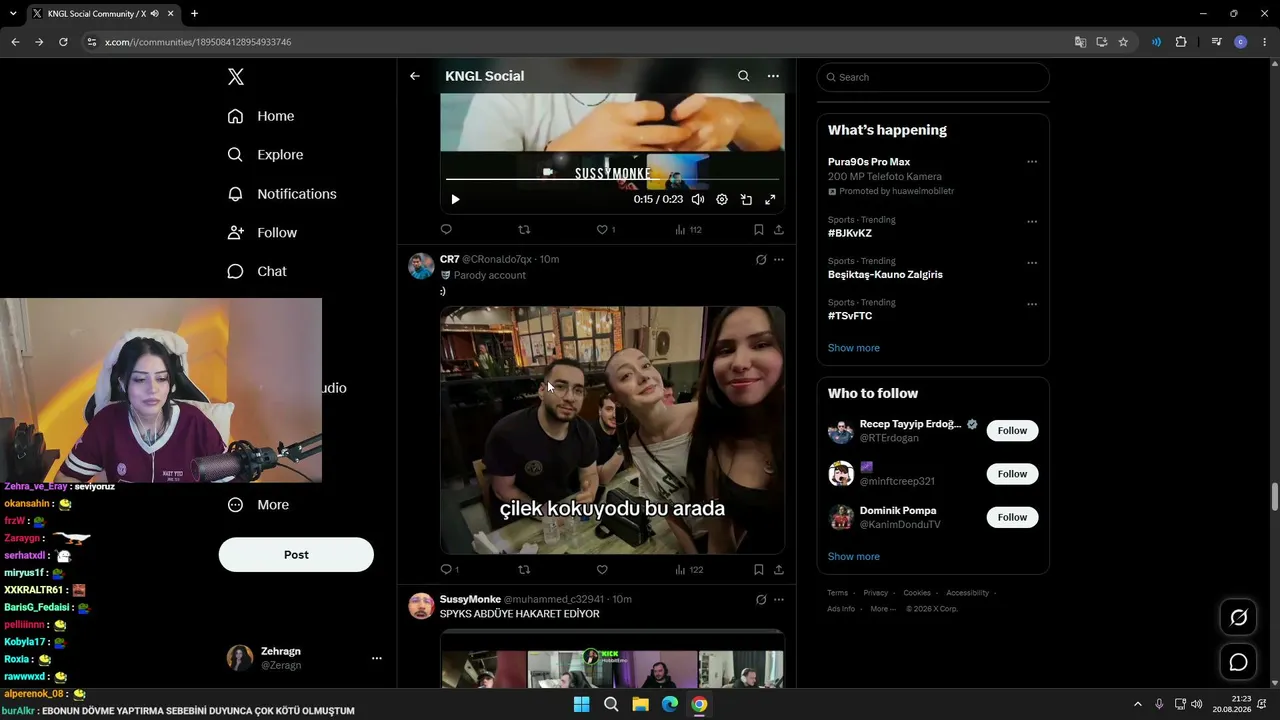The height and width of the screenshot is (720, 1280).
Task: Mute the video player sound
Action: 698,200
